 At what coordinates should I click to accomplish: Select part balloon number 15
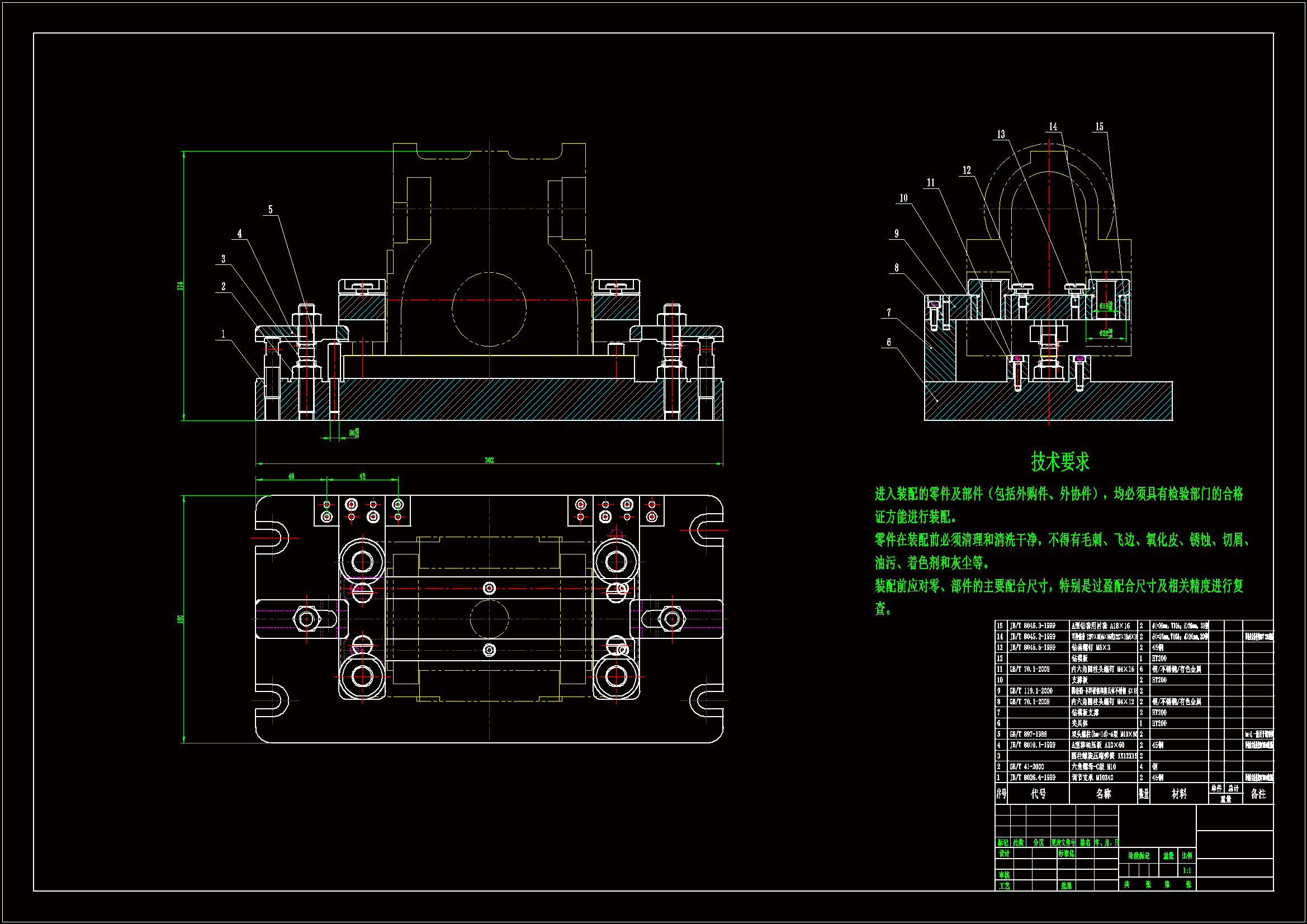1099,126
